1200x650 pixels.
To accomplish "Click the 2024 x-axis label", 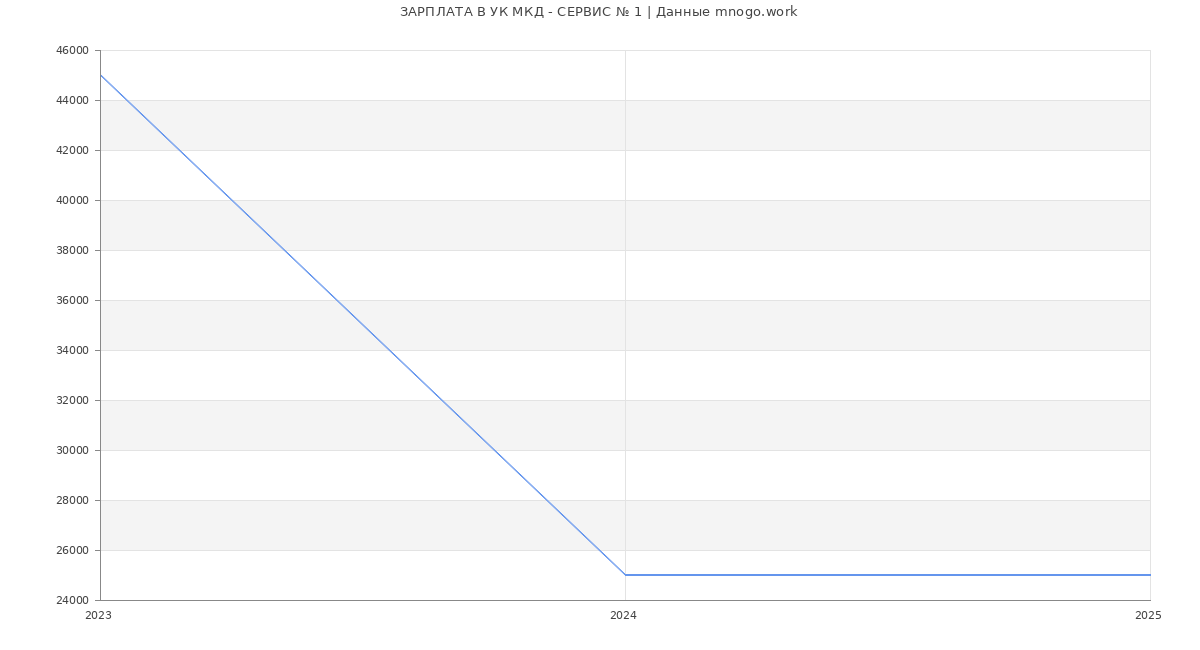I will 623,616.
